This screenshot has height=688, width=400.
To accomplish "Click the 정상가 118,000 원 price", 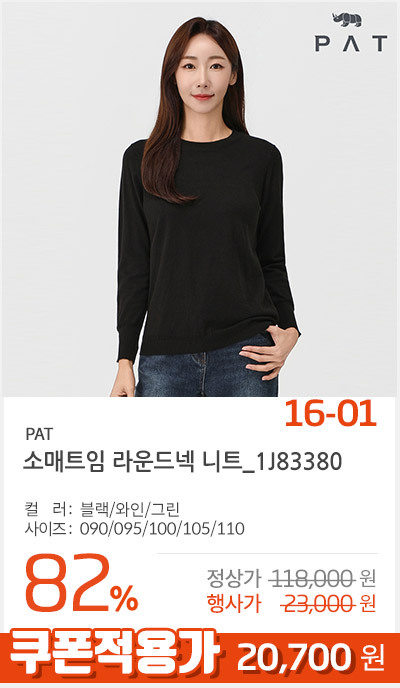I will click(x=291, y=579).
